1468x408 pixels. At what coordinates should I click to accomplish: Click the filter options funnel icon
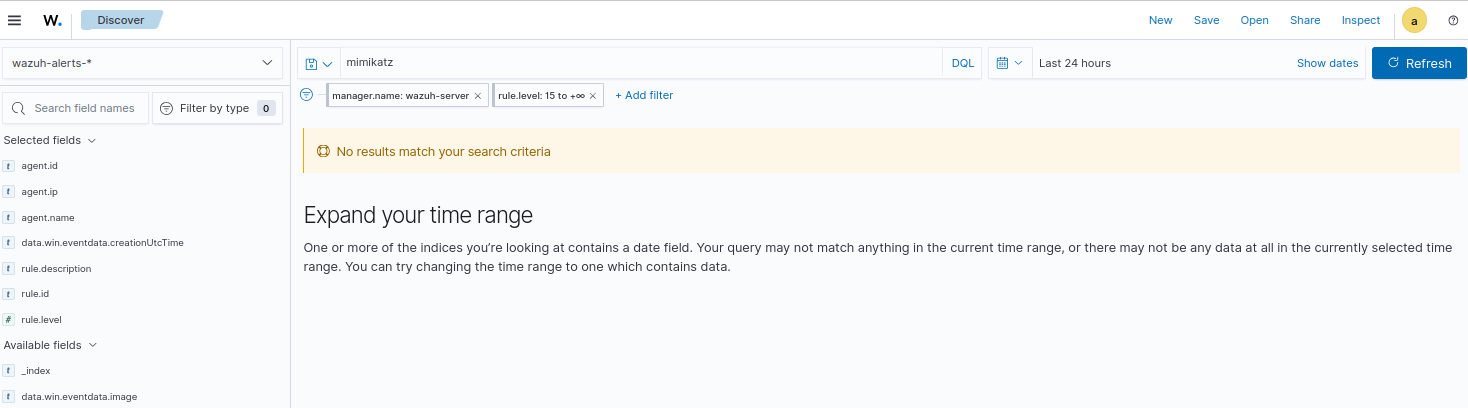[307, 95]
